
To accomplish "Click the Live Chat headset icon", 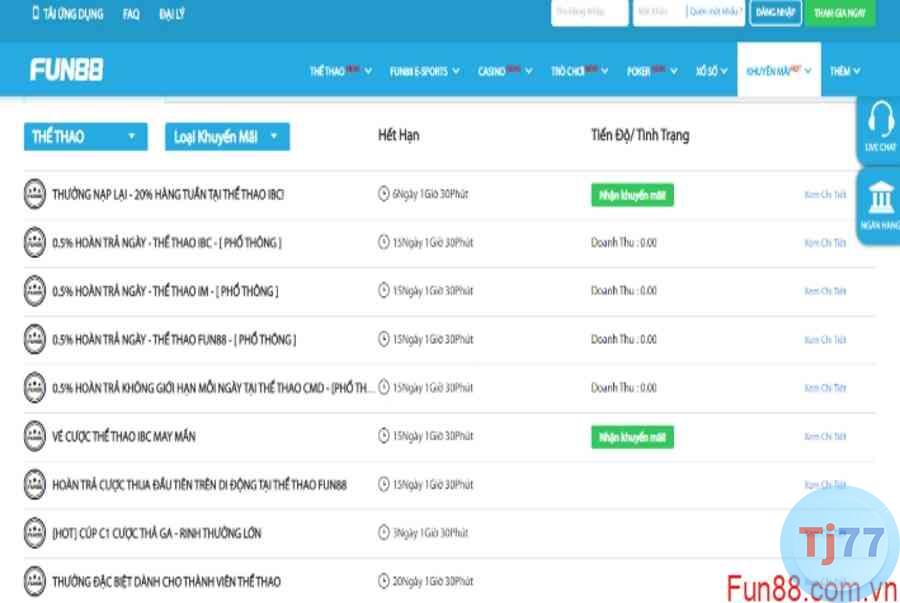I will pyautogui.click(x=881, y=121).
